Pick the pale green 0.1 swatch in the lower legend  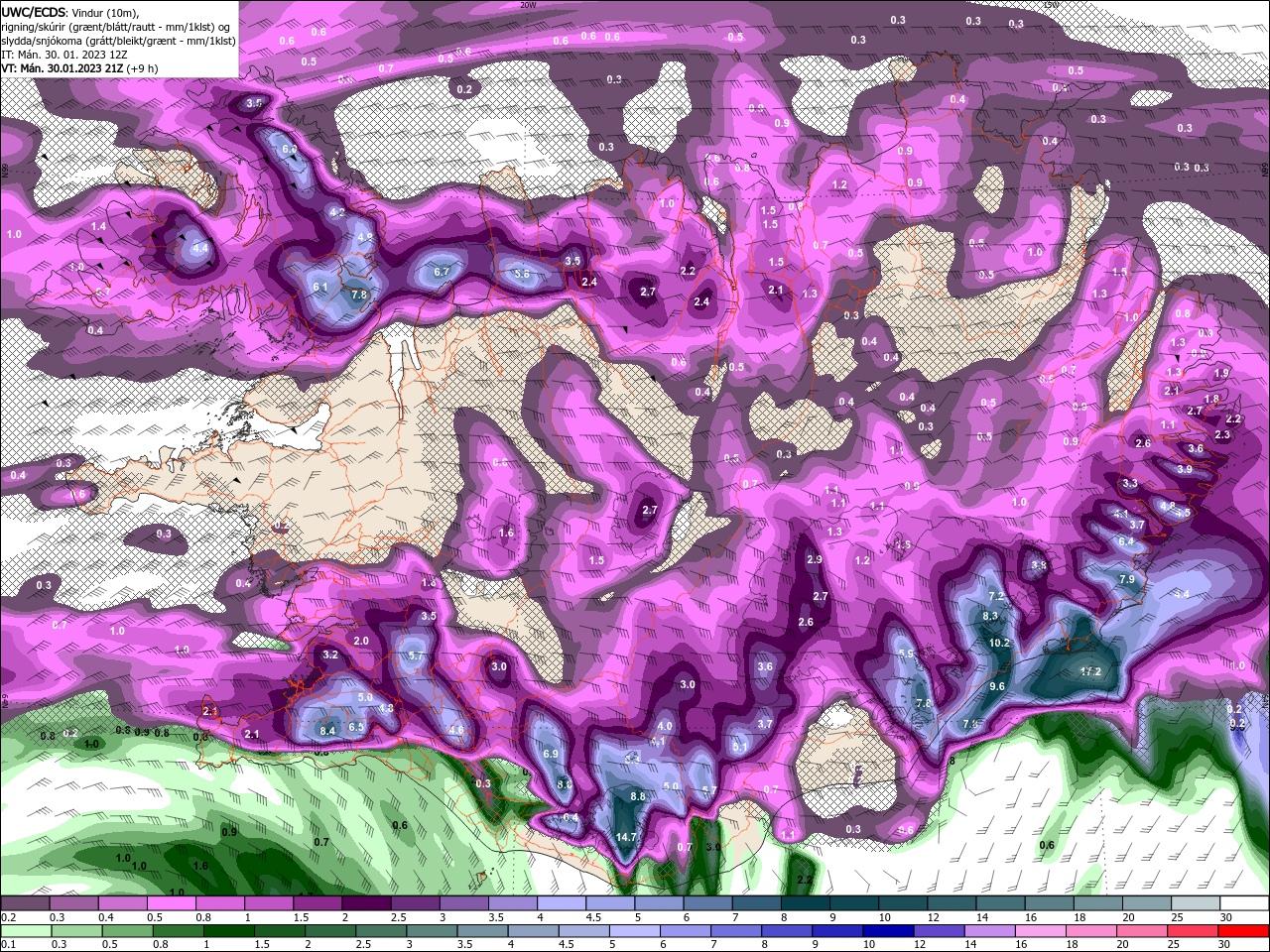point(26,930)
